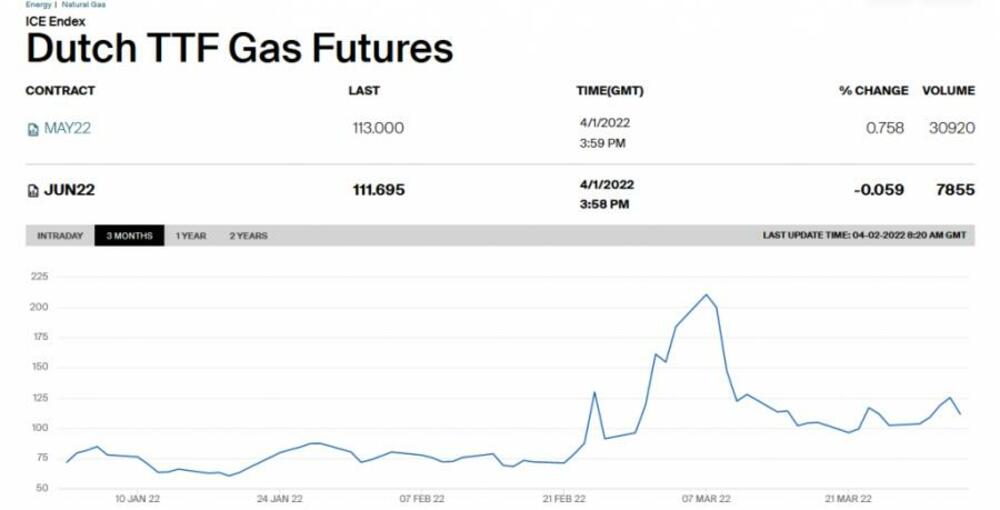Click the Dutch TTF Gas Futures heading
Screen dimensions: 1000x510
[x=239, y=48]
